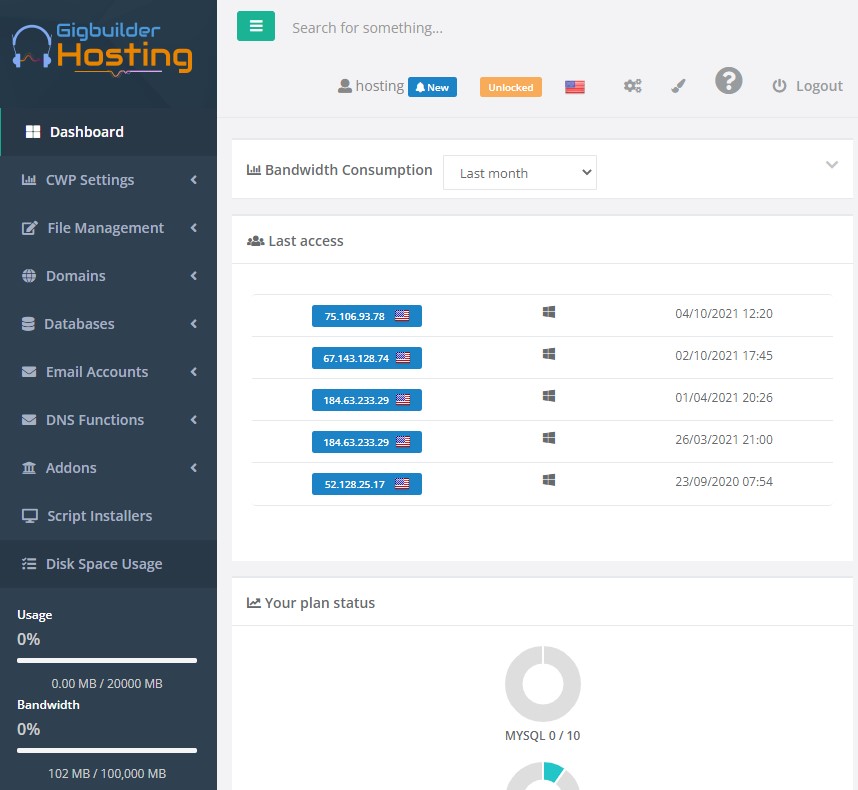Click the disk Usage progress bar

tap(107, 660)
